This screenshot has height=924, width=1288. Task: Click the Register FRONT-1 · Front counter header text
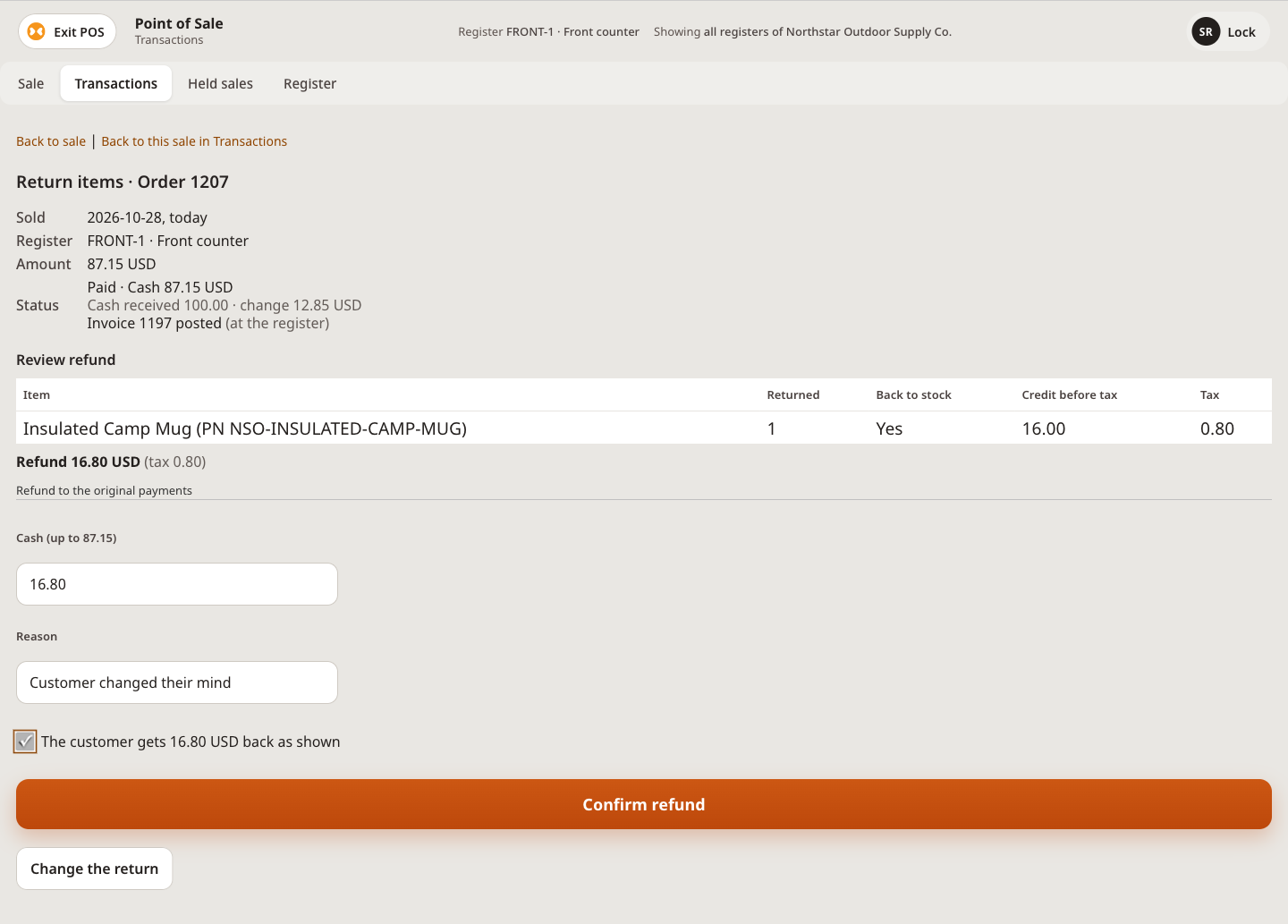[x=548, y=32]
